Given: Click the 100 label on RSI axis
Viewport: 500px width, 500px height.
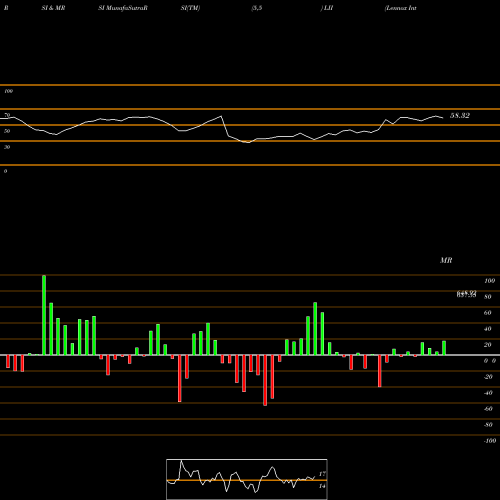Looking at the screenshot, I should (x=8, y=91).
